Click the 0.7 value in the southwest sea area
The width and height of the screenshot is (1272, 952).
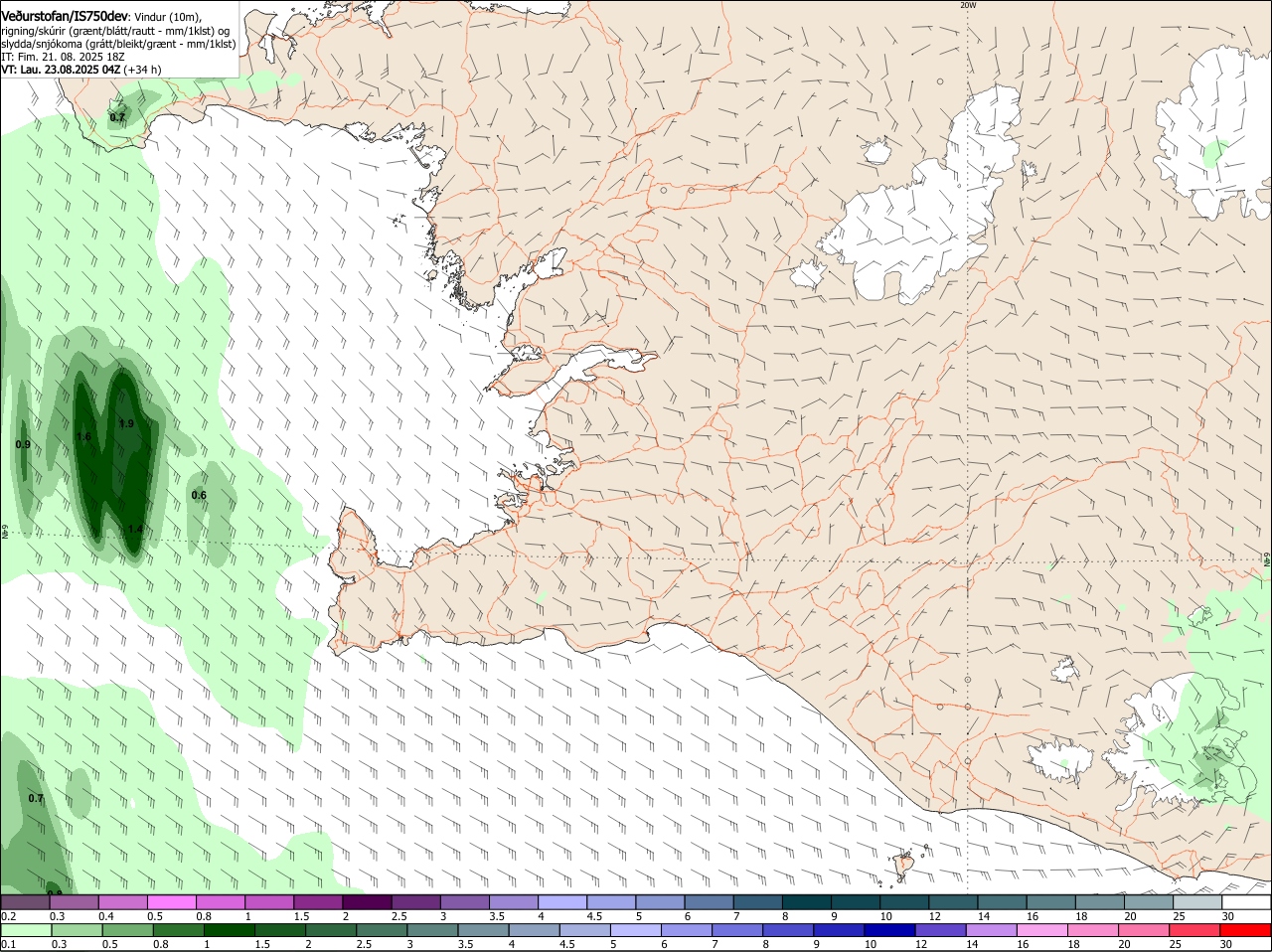[x=36, y=799]
